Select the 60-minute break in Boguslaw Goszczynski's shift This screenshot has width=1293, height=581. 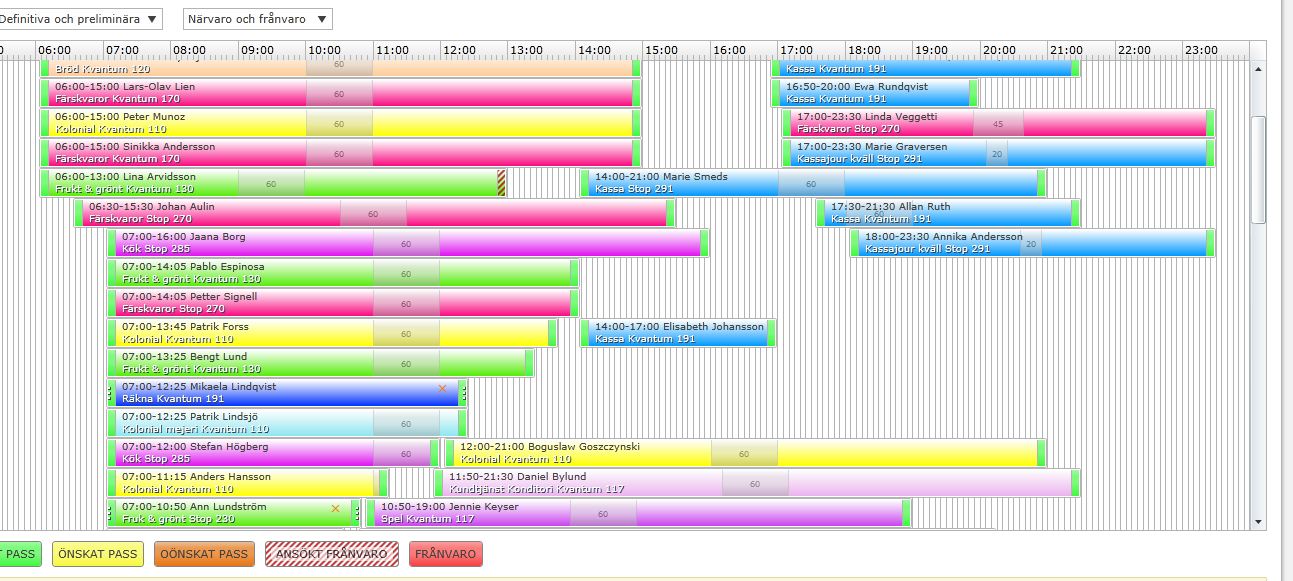click(744, 454)
